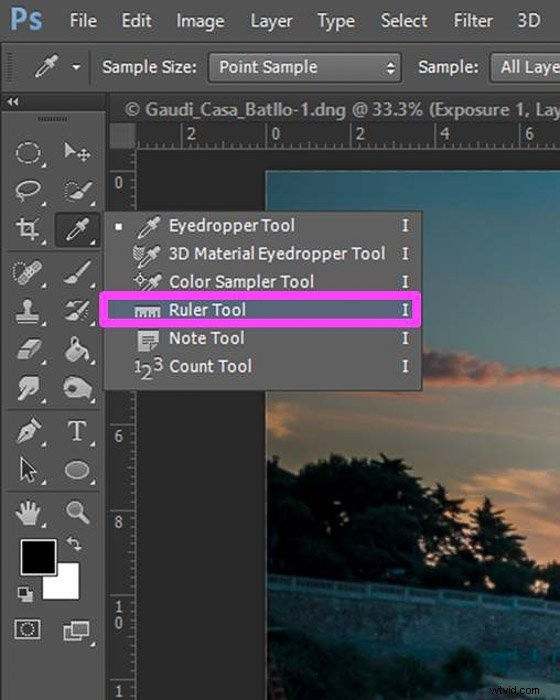
Task: Choose Note Tool from the flyout
Action: pos(263,338)
